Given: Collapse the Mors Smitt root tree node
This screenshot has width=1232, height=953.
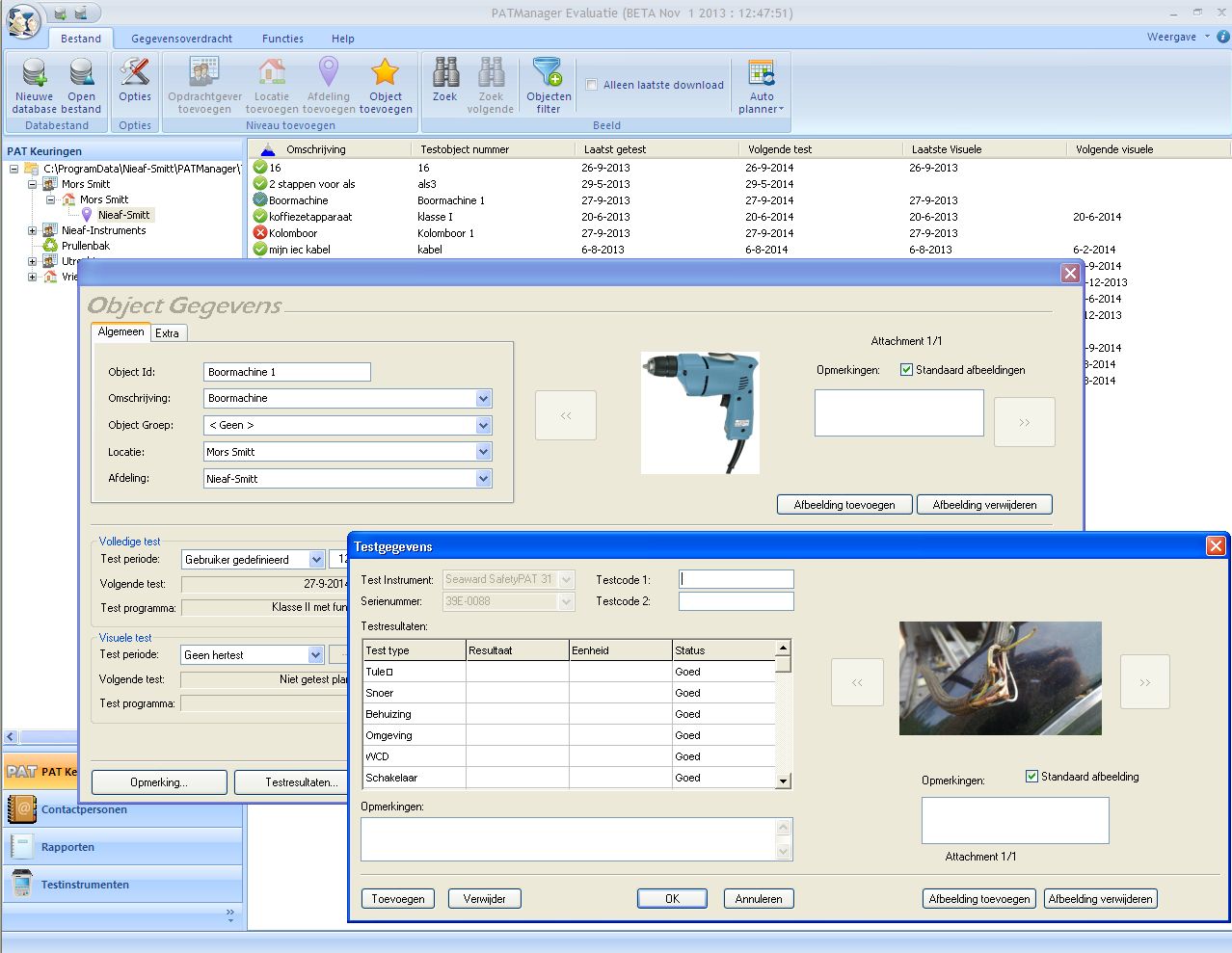Looking at the screenshot, I should 33,184.
